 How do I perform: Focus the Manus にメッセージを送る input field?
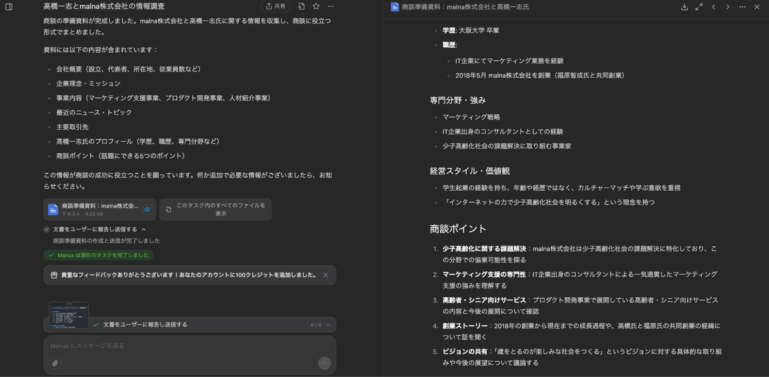[x=190, y=346]
